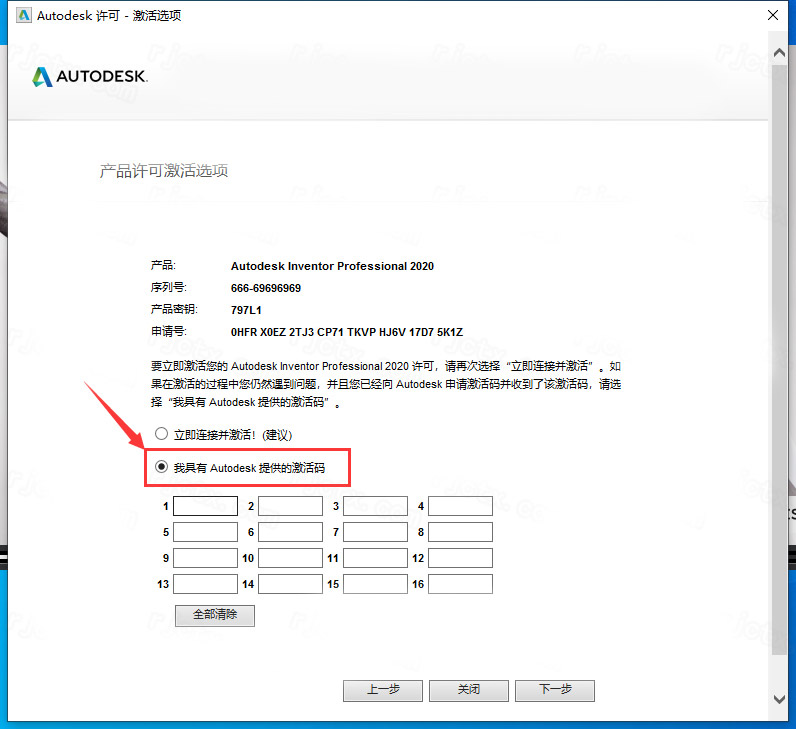This screenshot has width=796, height=729.
Task: Click the vertical scrollbar thumb
Action: point(779,359)
